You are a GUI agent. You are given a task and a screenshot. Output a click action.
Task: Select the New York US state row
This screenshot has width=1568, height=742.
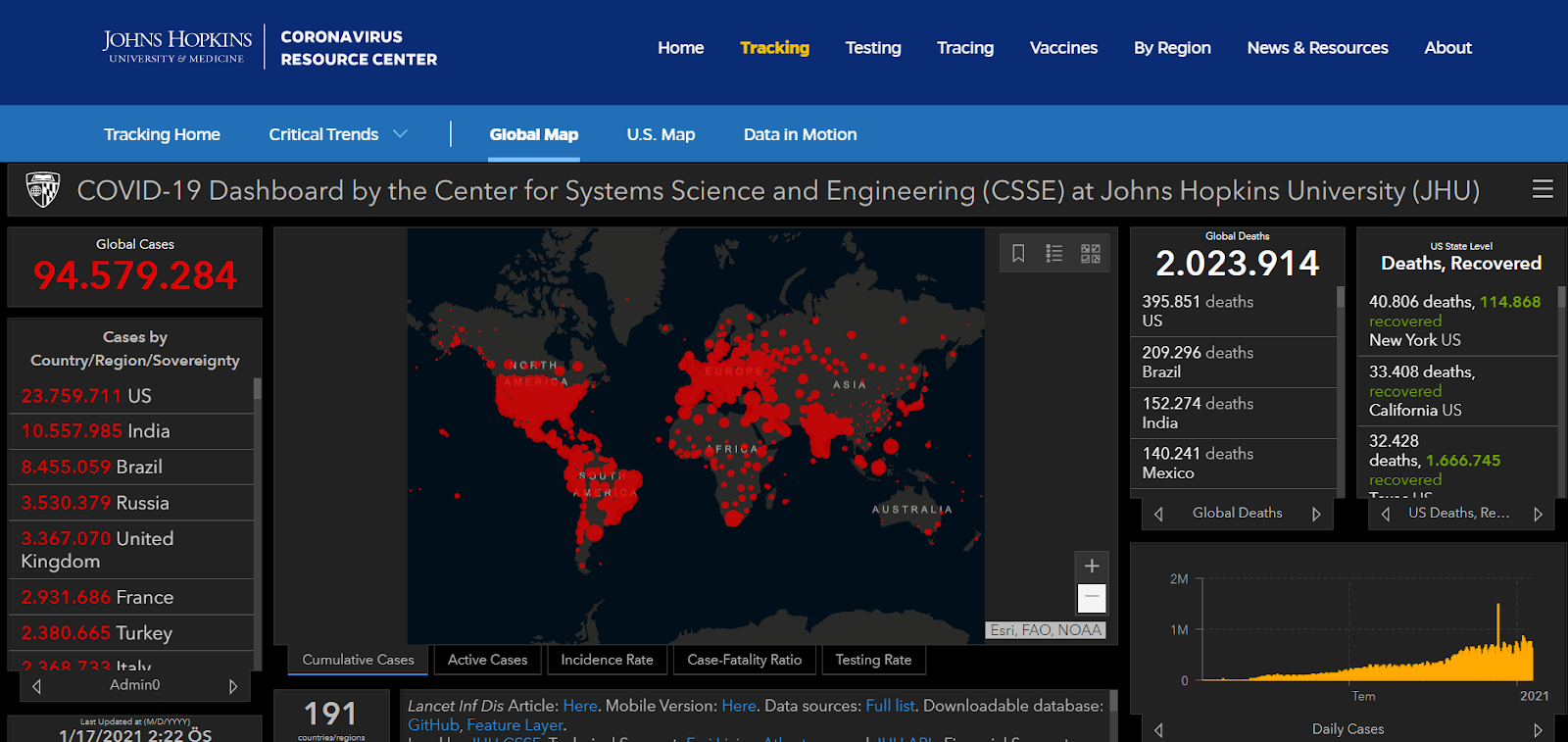(1457, 321)
